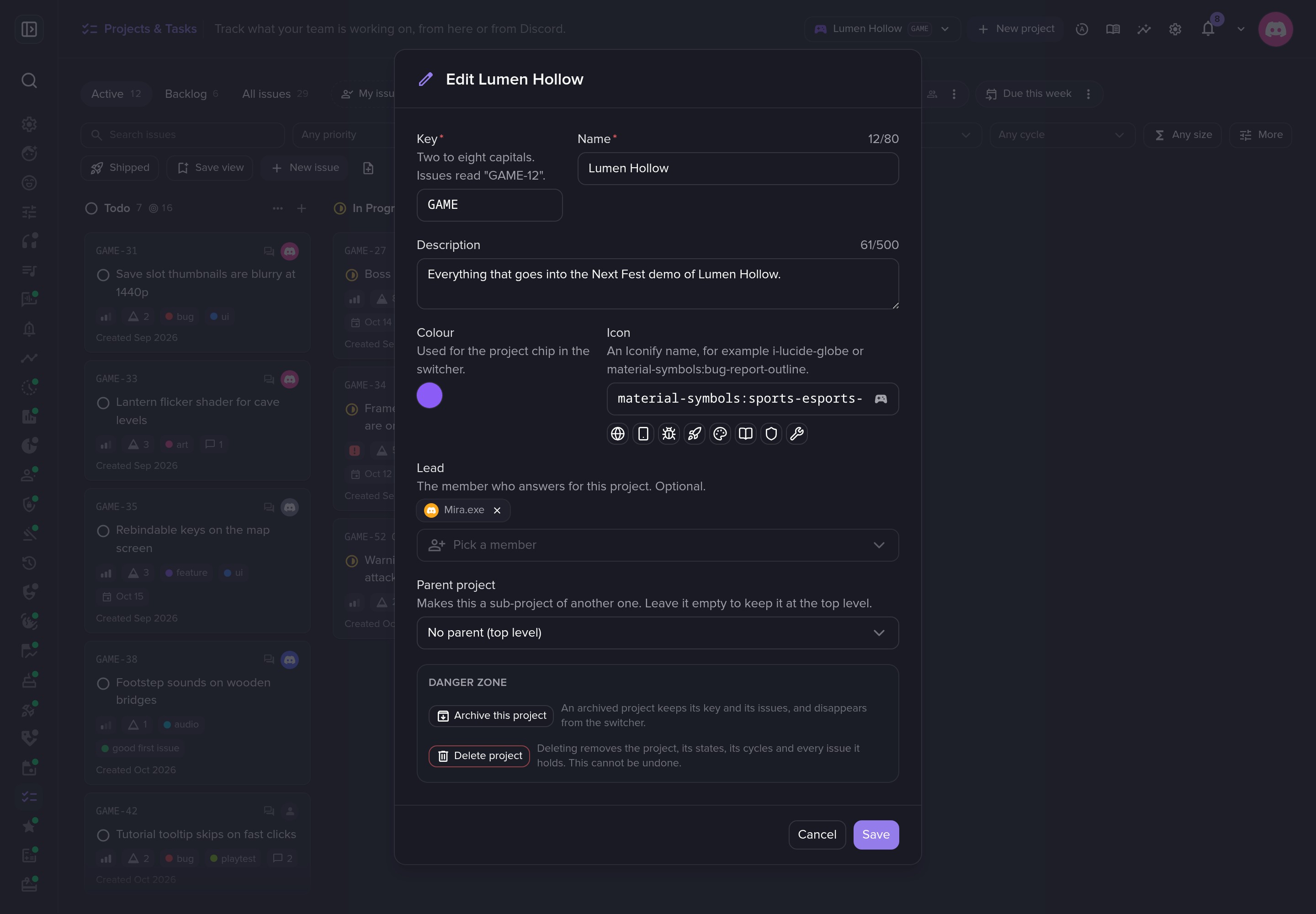Pick the rocket icon suggestion

[694, 434]
